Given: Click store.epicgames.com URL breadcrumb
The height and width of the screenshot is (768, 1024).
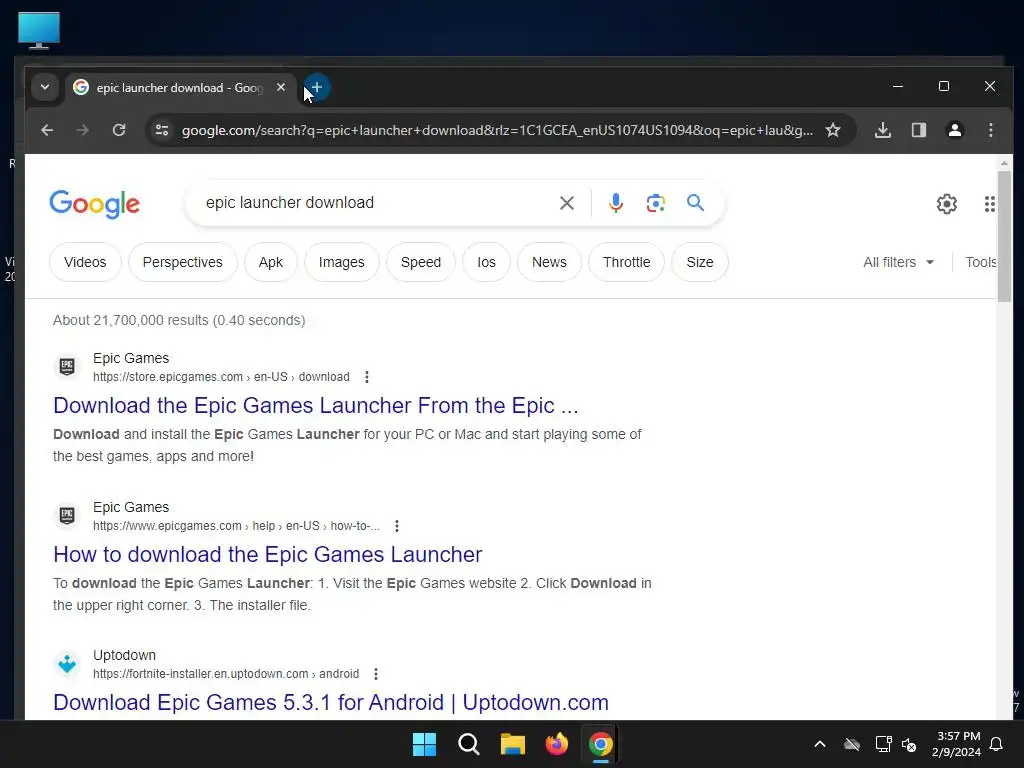Looking at the screenshot, I should point(221,377).
